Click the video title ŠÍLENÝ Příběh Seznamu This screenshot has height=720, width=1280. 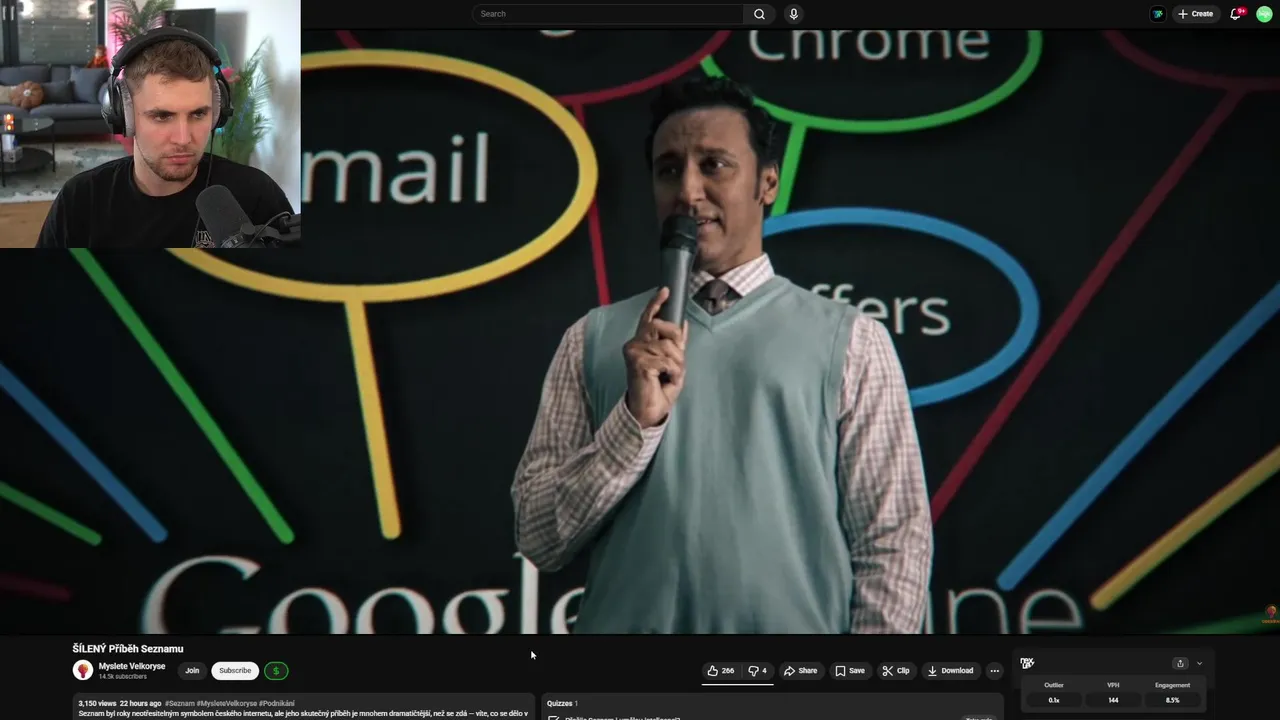128,649
